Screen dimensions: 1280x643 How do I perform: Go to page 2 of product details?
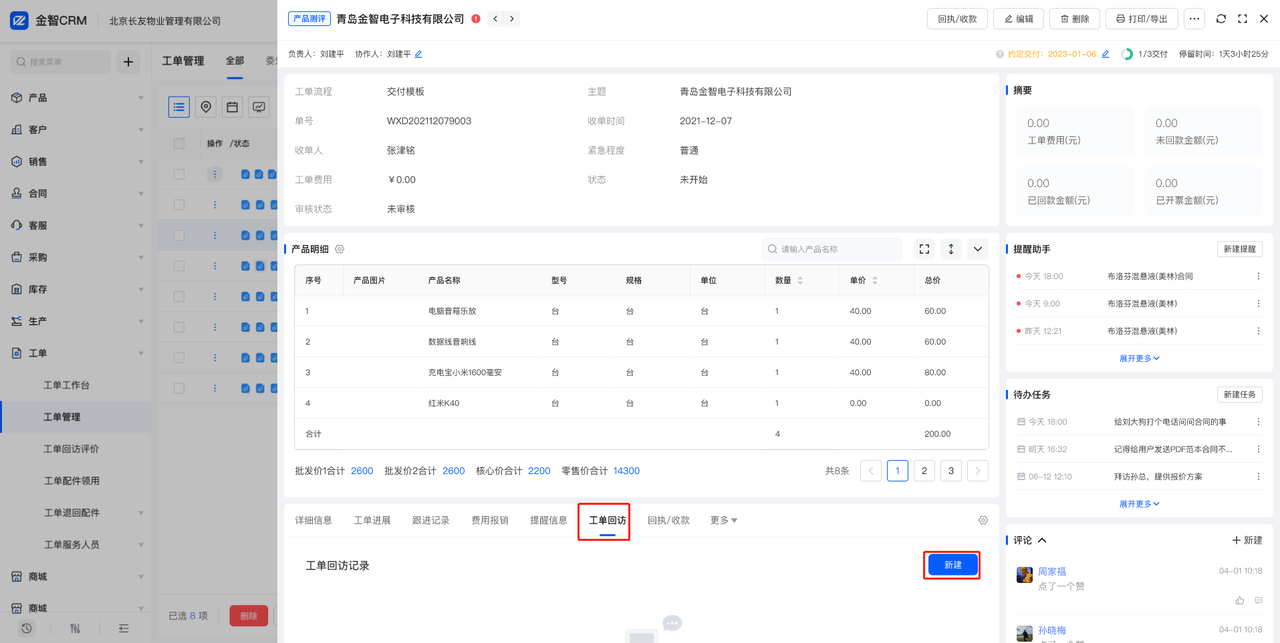924,471
